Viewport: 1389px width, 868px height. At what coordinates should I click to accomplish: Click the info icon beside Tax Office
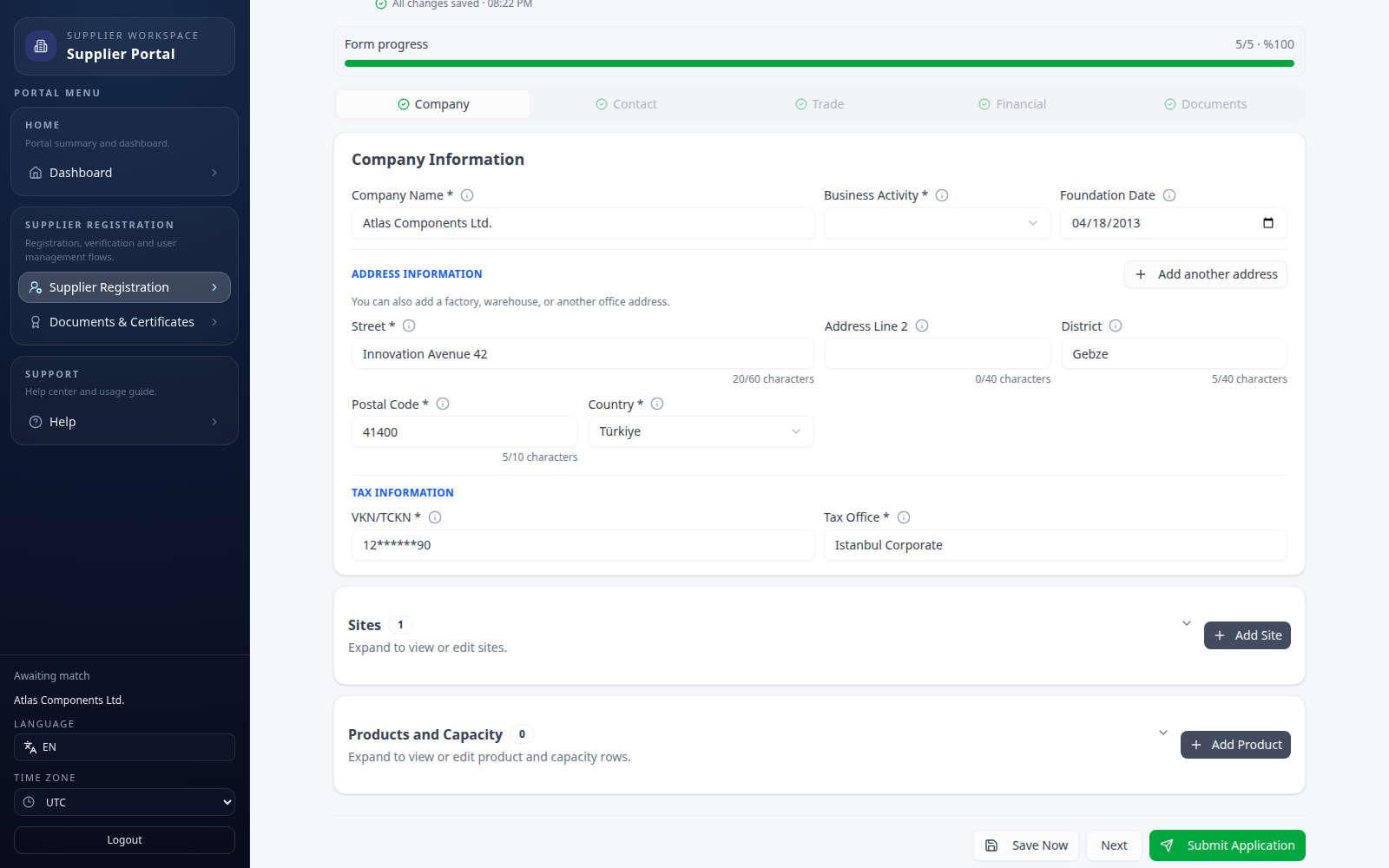pos(904,517)
